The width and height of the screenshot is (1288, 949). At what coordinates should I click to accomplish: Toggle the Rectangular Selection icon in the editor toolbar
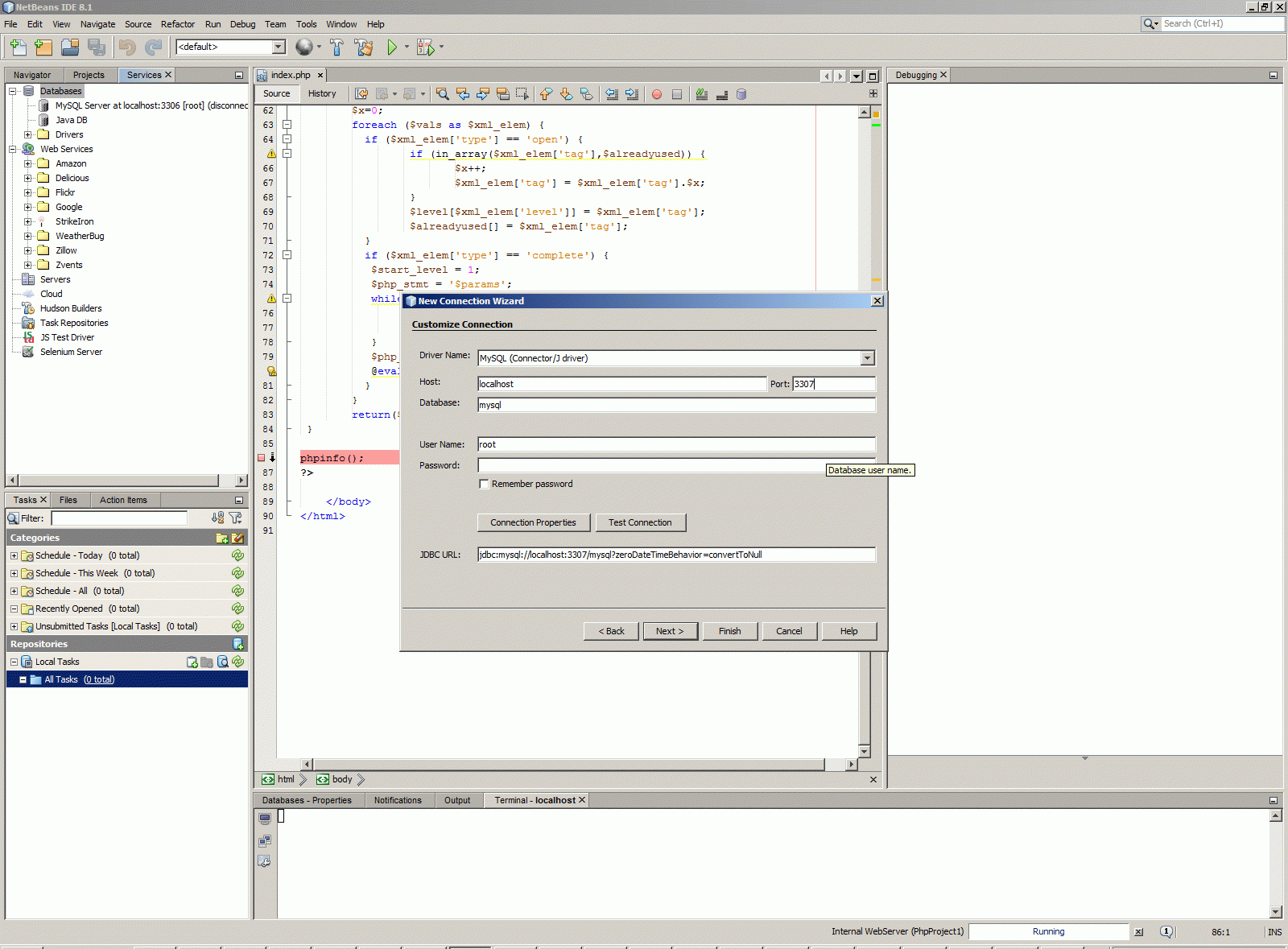pos(522,94)
